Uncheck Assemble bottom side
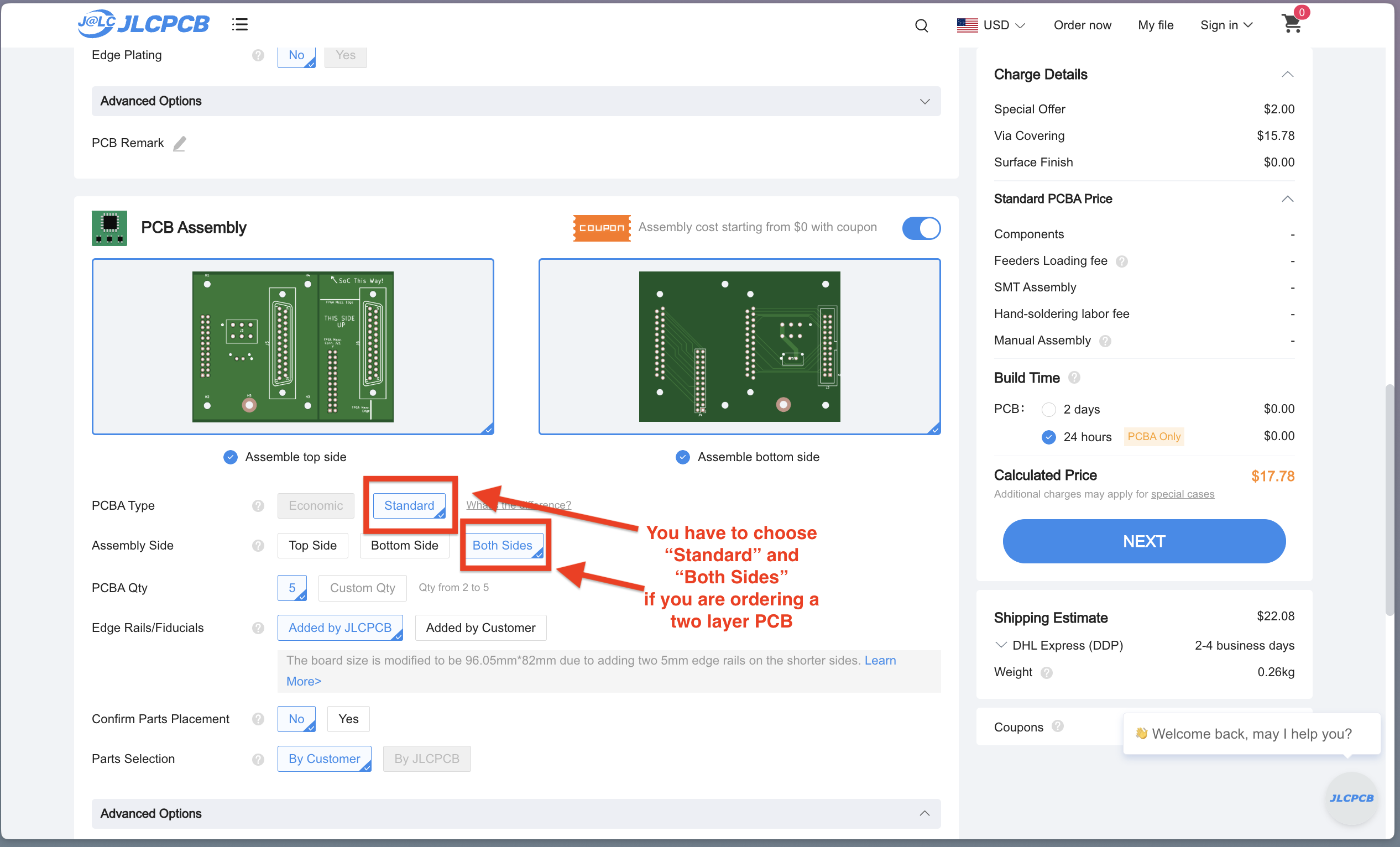 tap(682, 457)
